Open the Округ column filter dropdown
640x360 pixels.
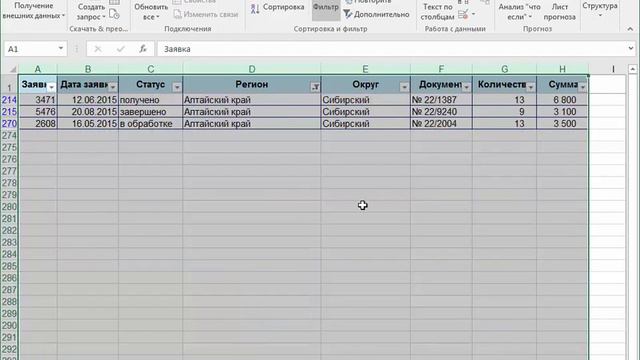point(404,87)
